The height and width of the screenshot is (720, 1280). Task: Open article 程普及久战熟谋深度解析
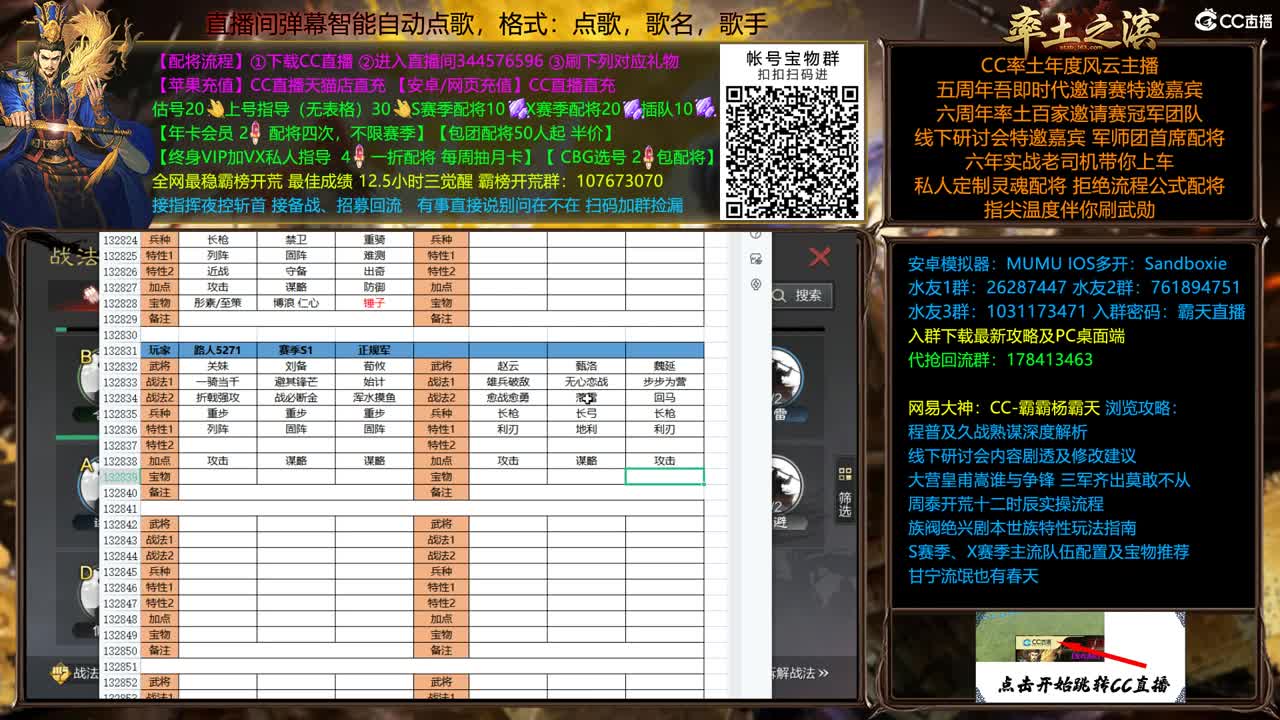click(998, 432)
